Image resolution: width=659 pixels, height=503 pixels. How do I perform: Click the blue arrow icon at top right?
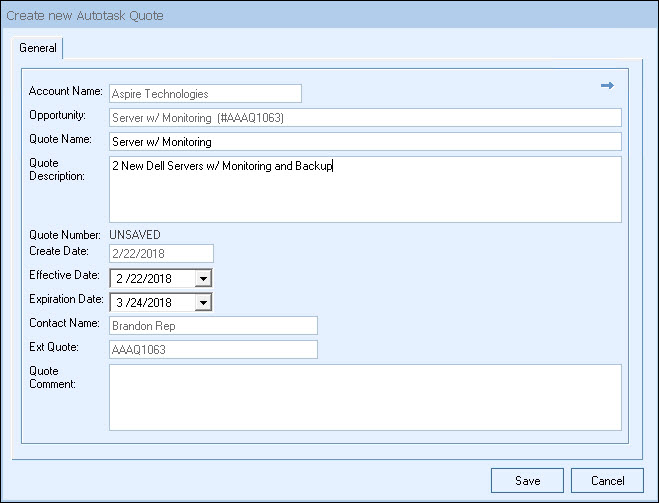coord(607,86)
